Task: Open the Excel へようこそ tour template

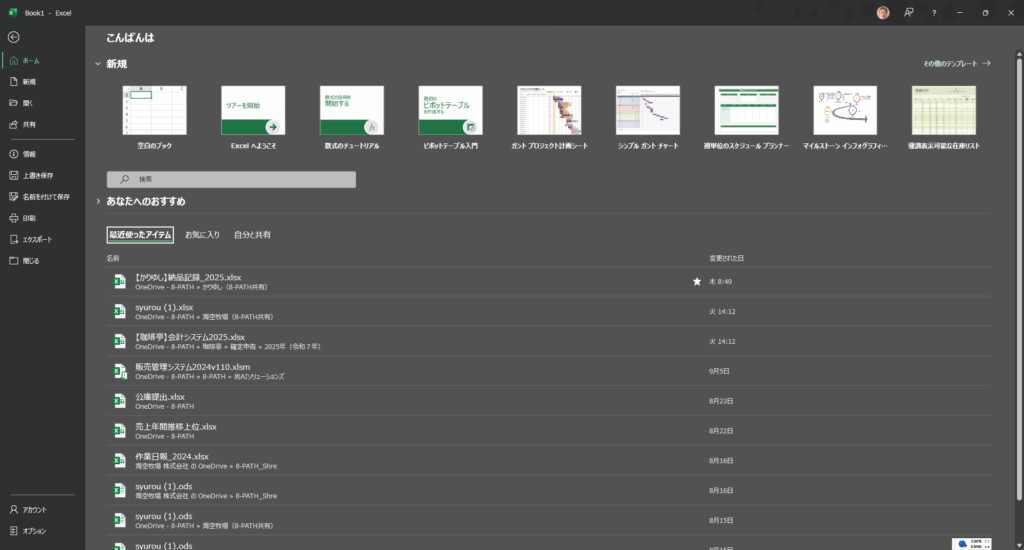Action: click(253, 118)
